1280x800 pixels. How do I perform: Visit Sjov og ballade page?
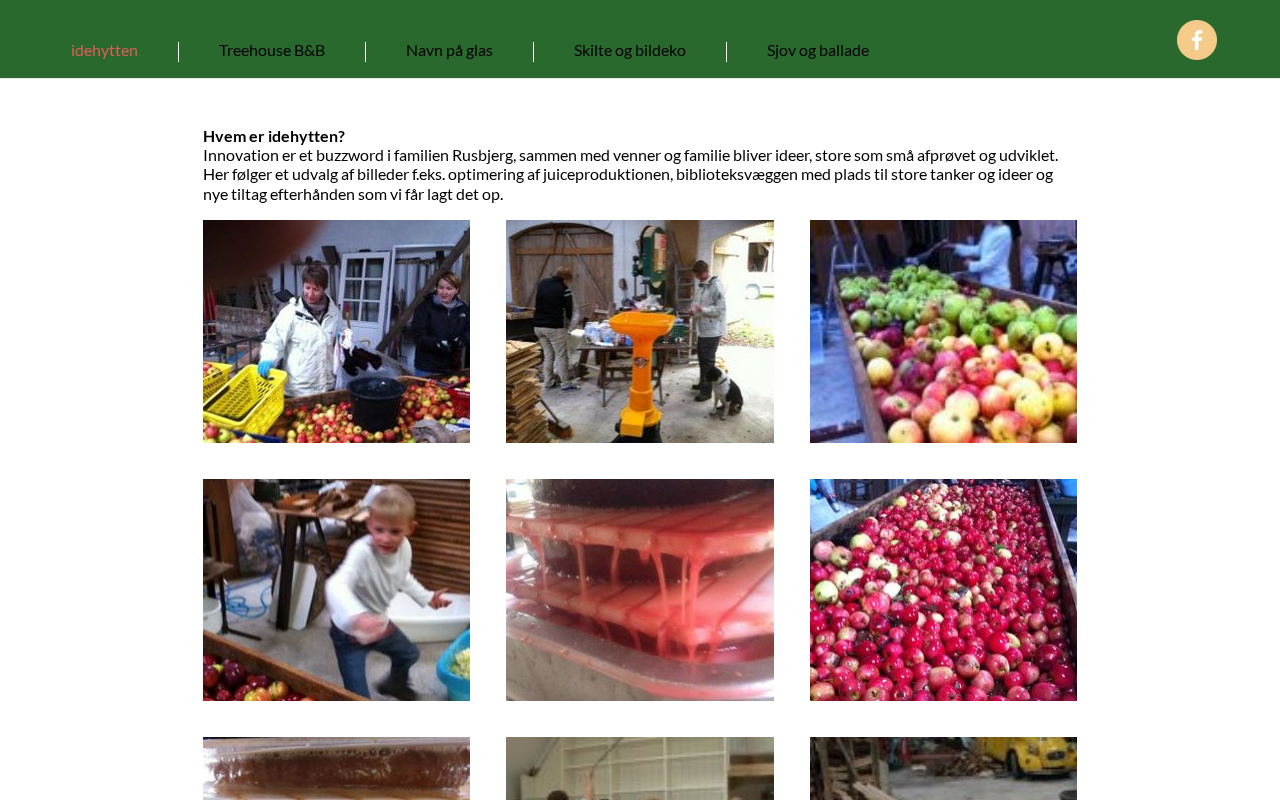coord(818,50)
